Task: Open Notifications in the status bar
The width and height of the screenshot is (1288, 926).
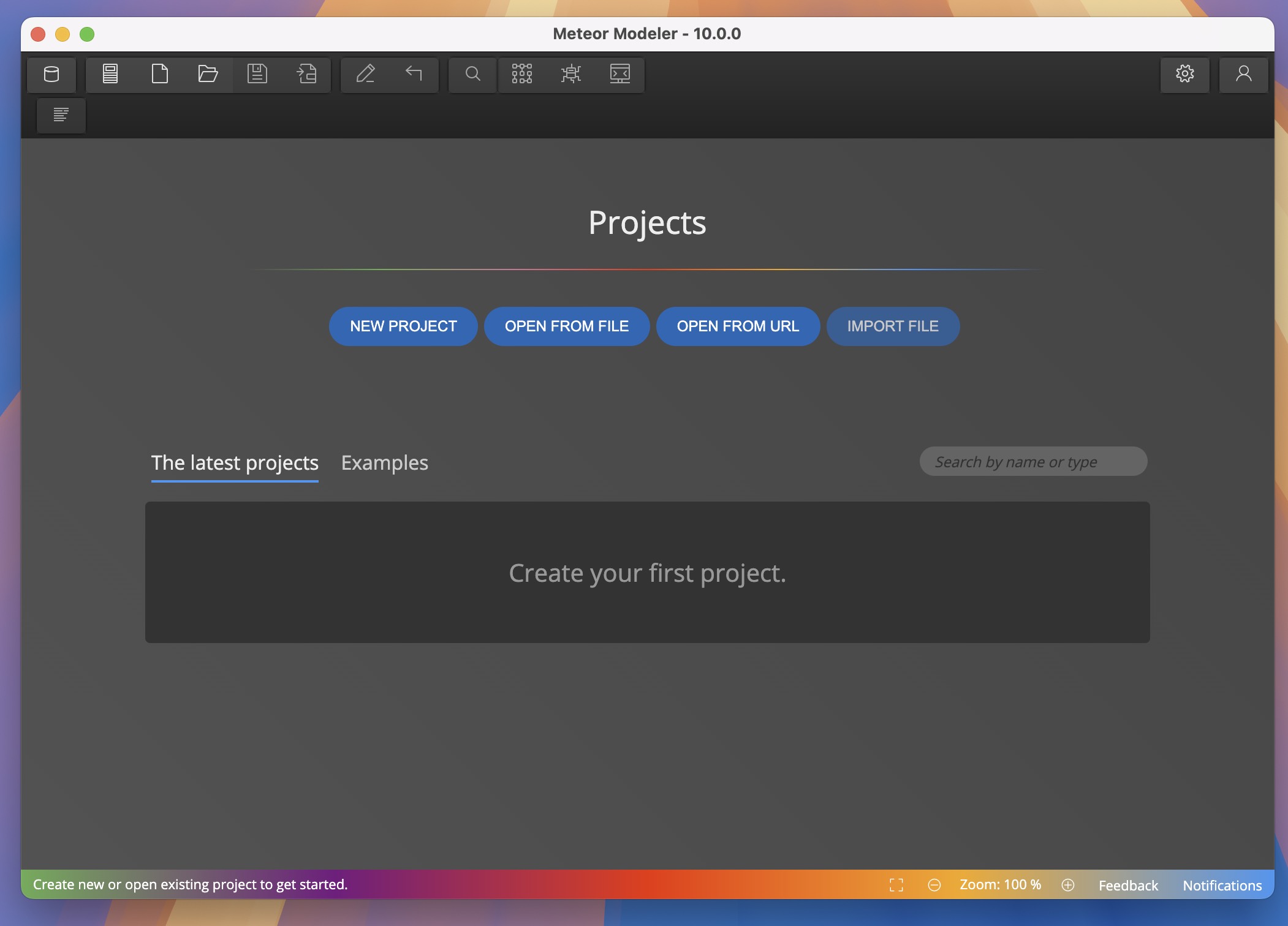Action: pyautogui.click(x=1222, y=886)
